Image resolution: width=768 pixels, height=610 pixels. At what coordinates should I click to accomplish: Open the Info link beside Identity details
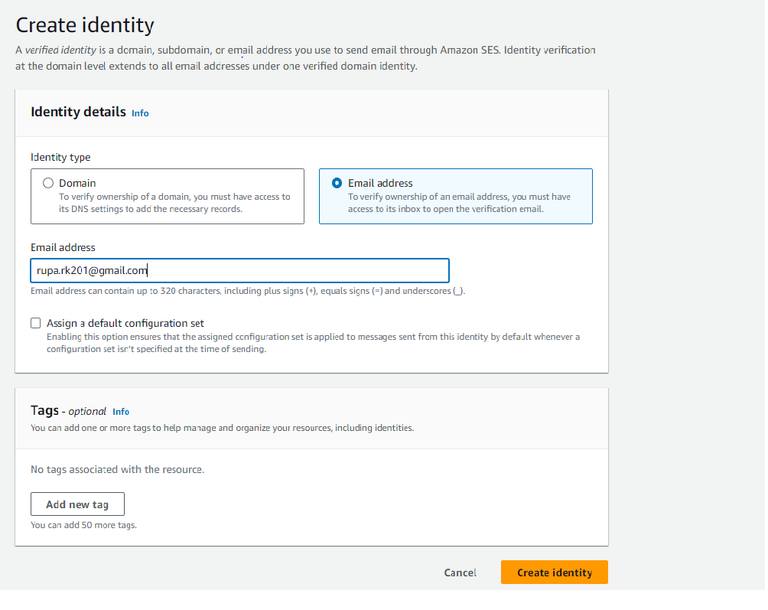tap(140, 114)
